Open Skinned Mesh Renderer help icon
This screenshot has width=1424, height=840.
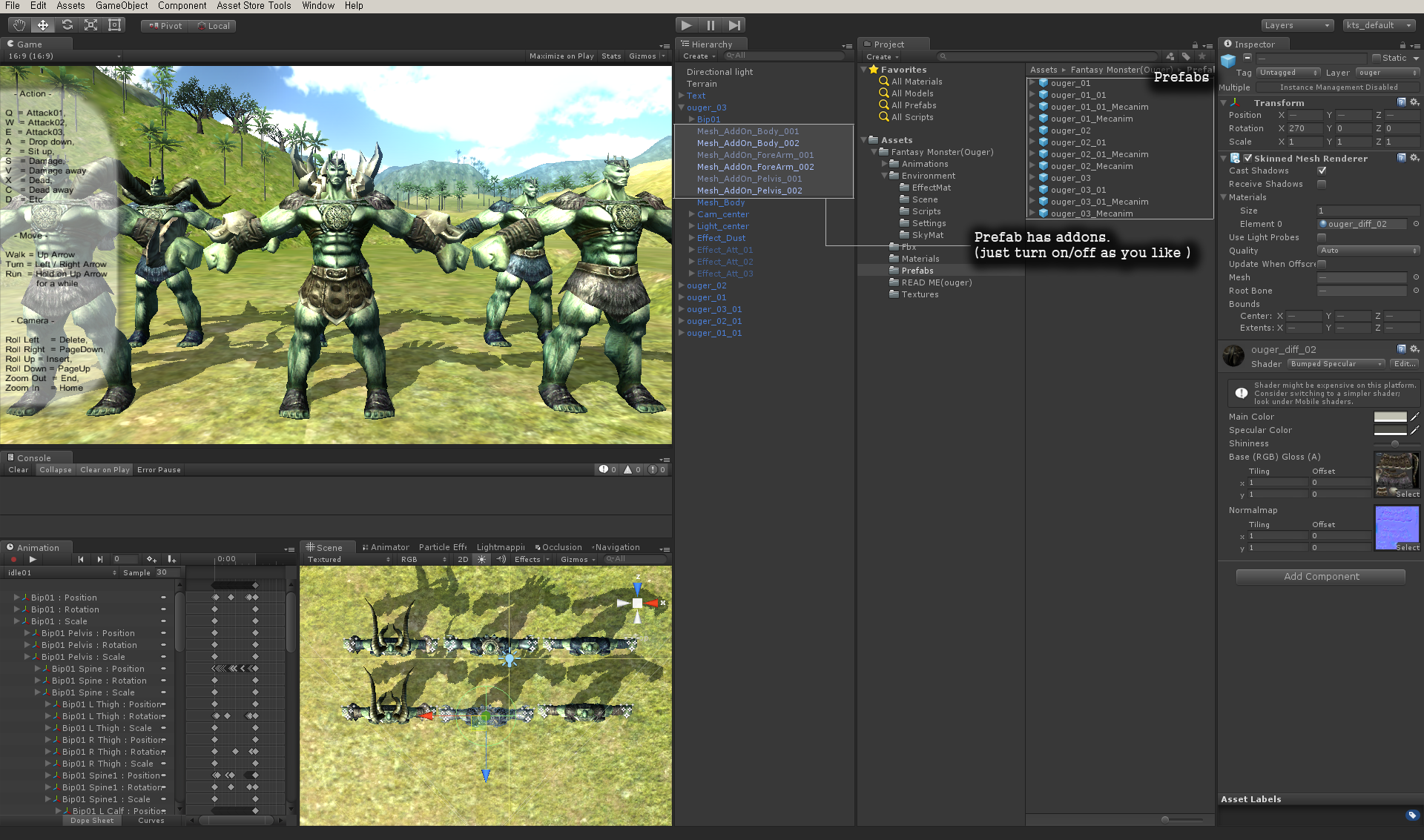[1401, 158]
